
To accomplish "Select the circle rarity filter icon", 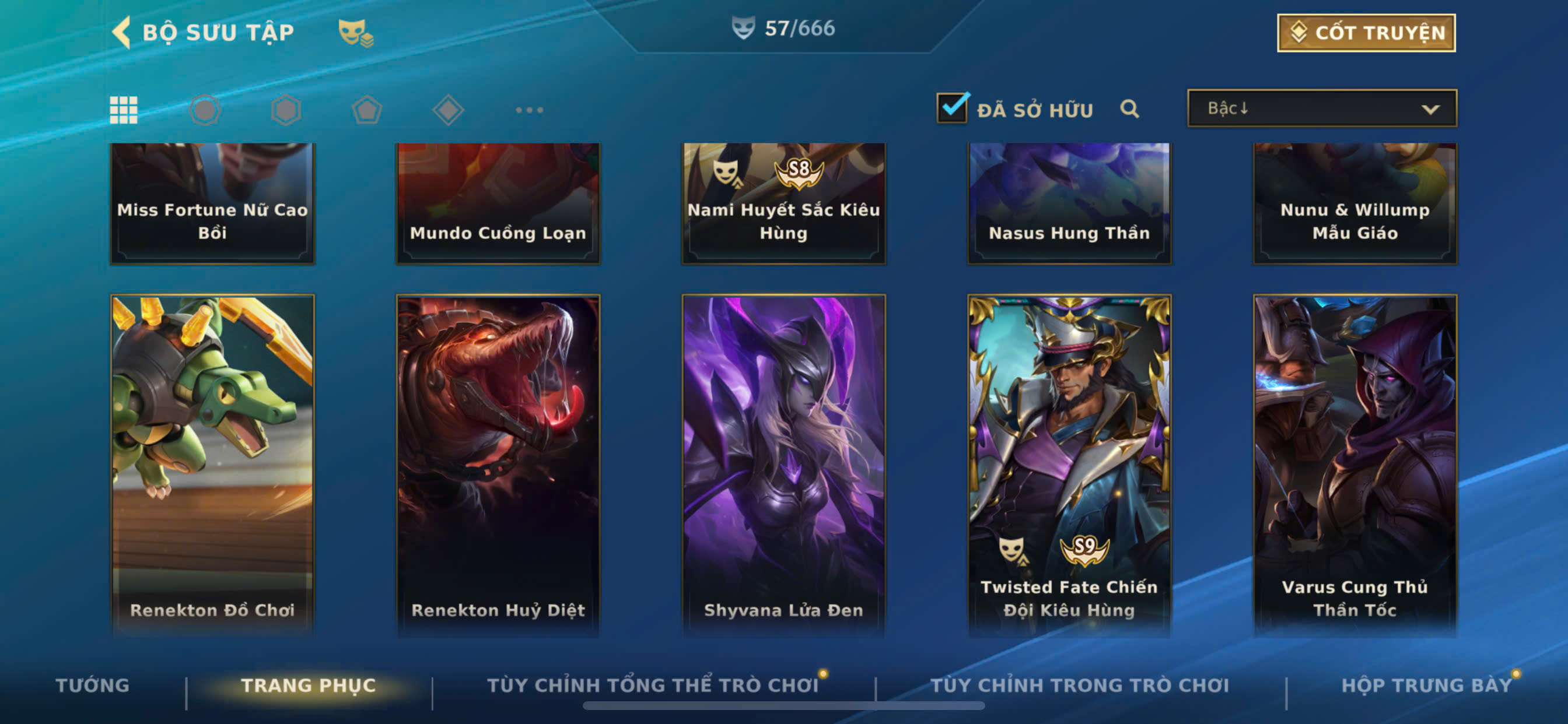I will (205, 110).
